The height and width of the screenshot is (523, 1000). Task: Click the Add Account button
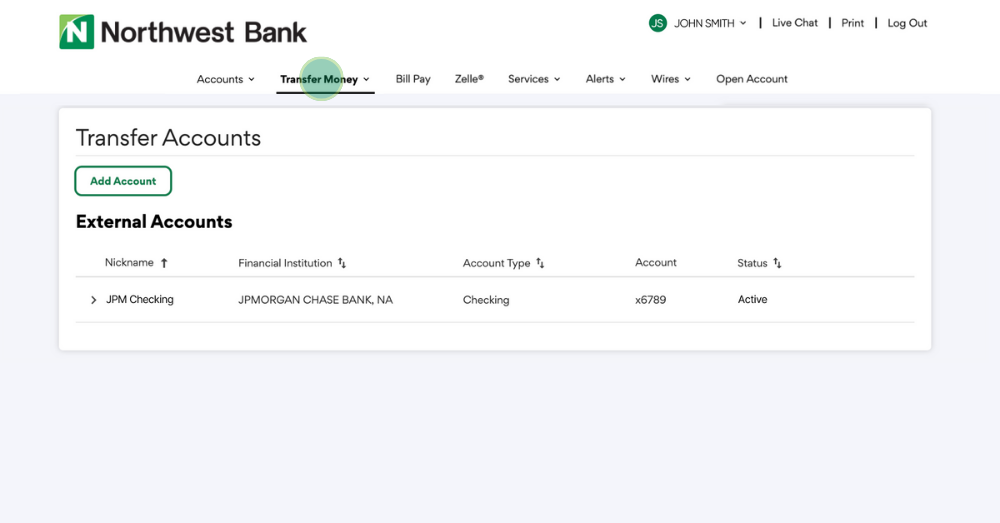[x=123, y=181]
